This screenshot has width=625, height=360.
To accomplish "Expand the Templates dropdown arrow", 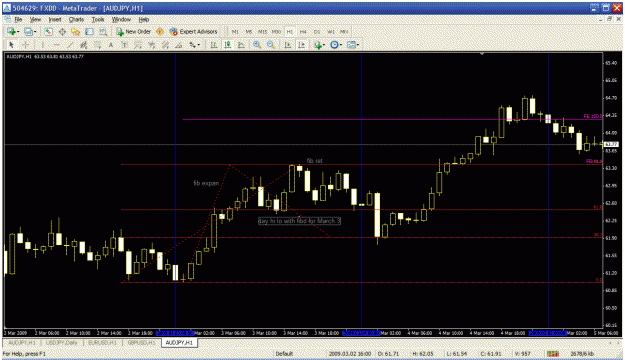I will (358, 45).
